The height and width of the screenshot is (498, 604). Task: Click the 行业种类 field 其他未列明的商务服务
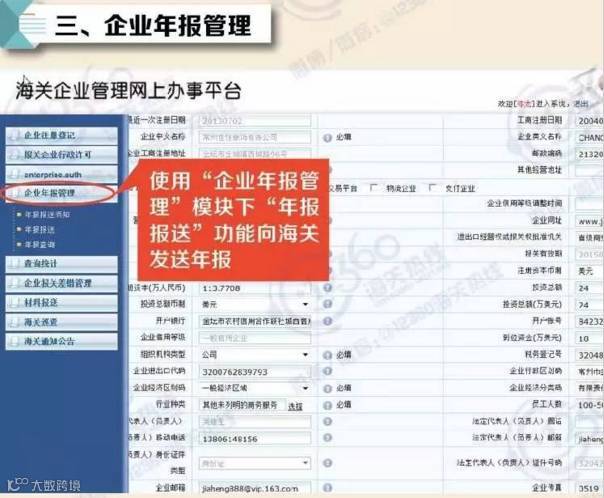point(243,405)
